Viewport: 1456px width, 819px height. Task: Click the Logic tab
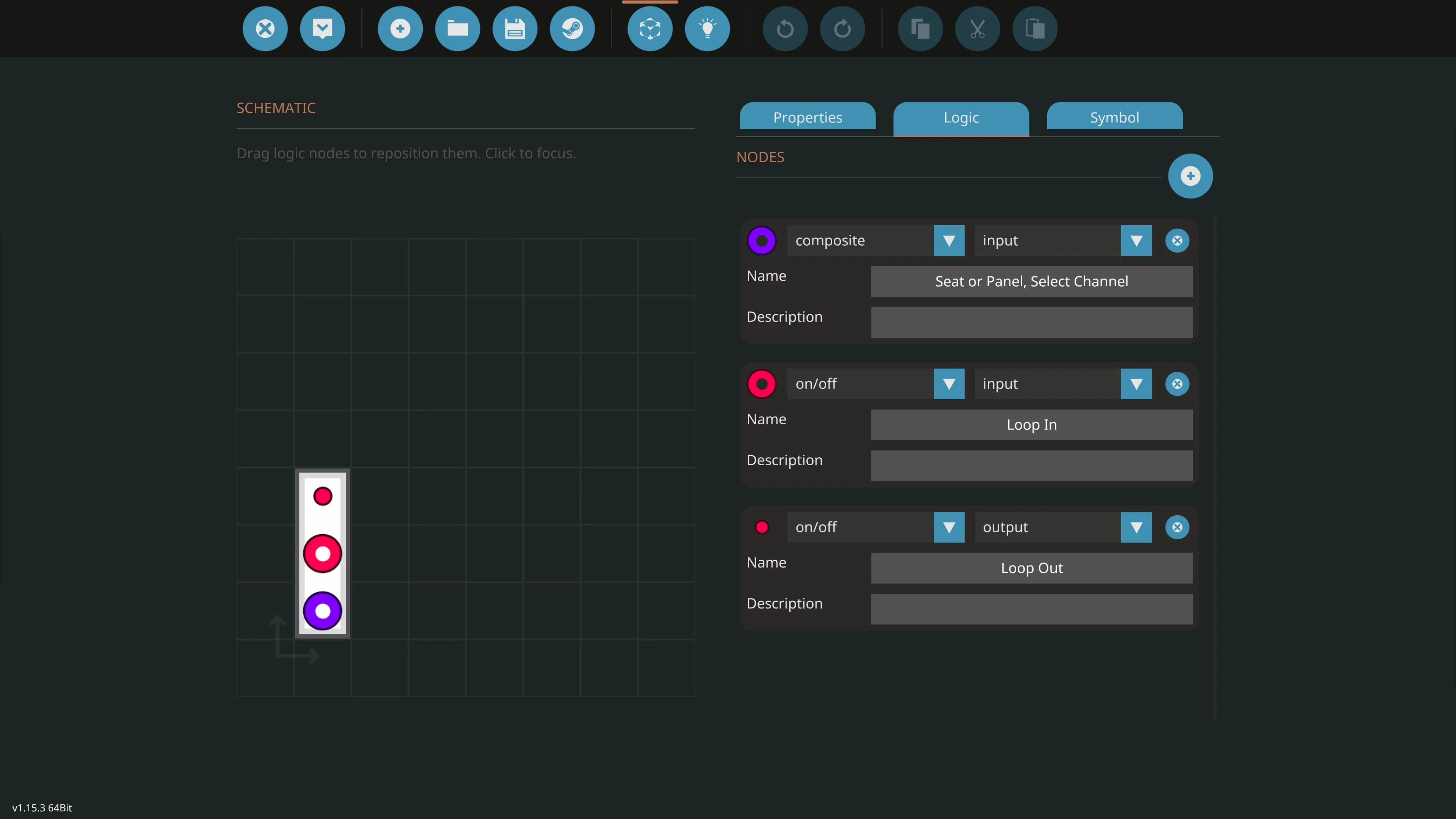click(x=961, y=118)
